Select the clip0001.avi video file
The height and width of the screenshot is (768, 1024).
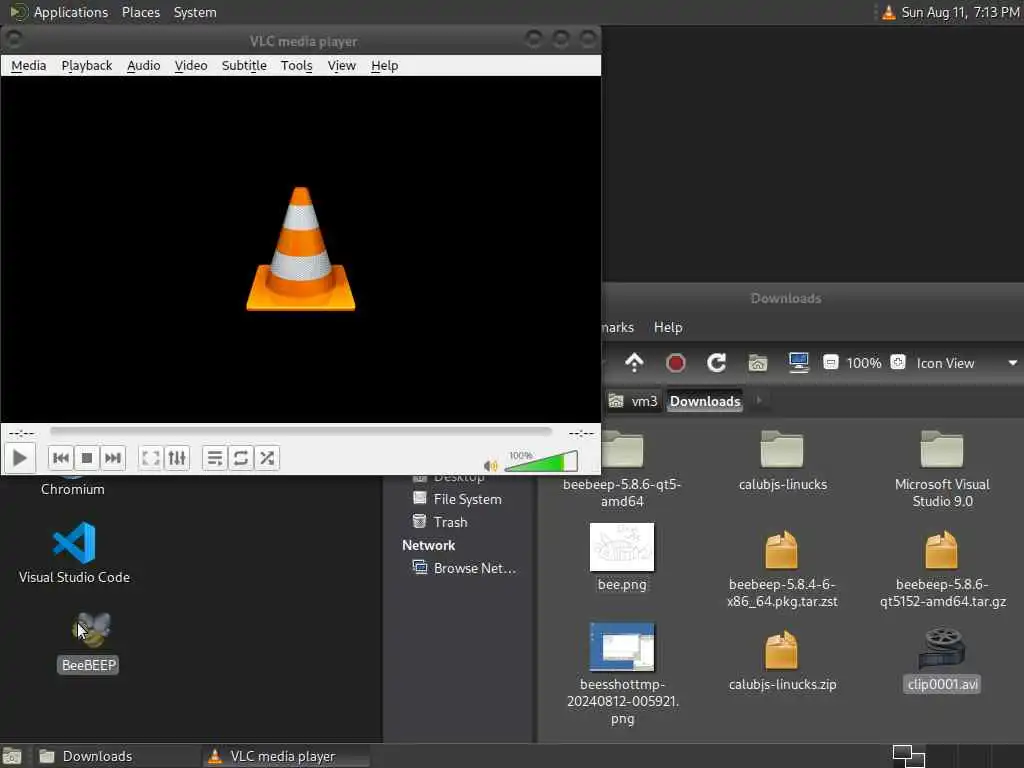pos(942,660)
